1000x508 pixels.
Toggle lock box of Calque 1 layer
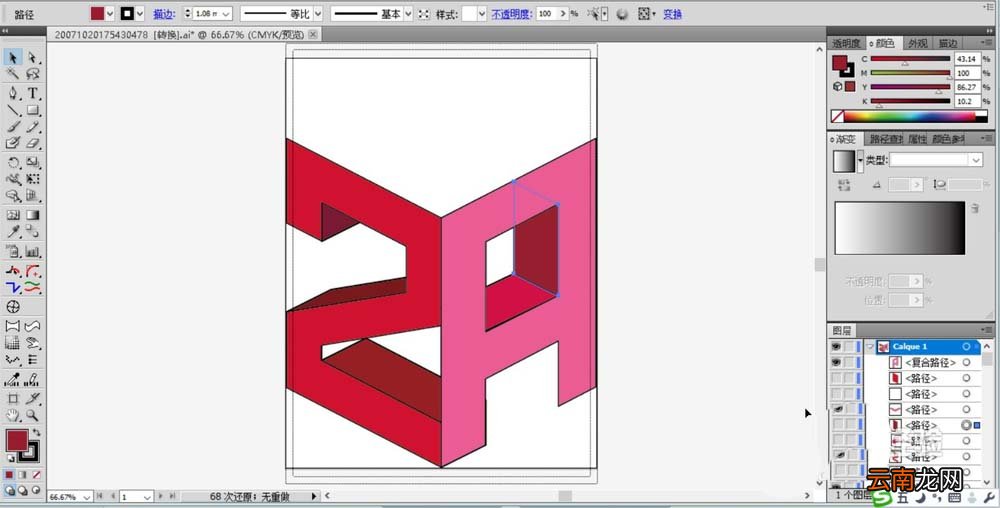(850, 347)
